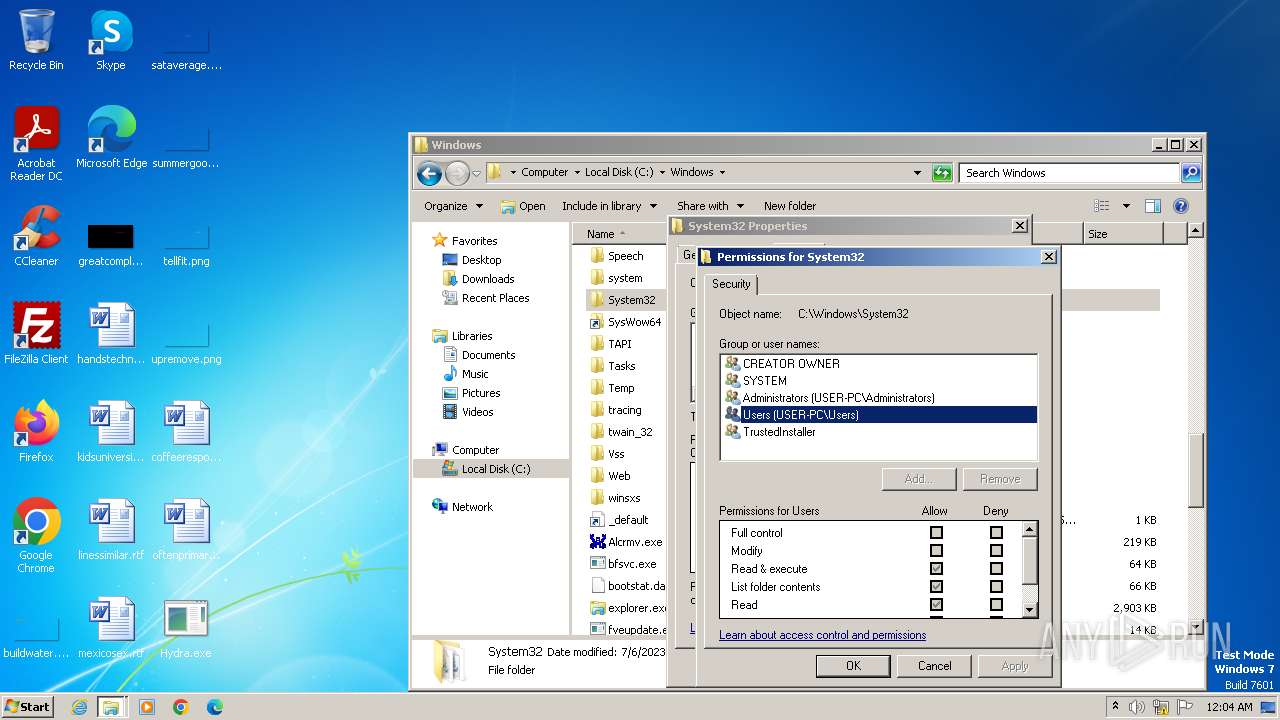Open Acrobat Reader DC shortcut
Viewport: 1280px width, 720px height.
point(36,144)
